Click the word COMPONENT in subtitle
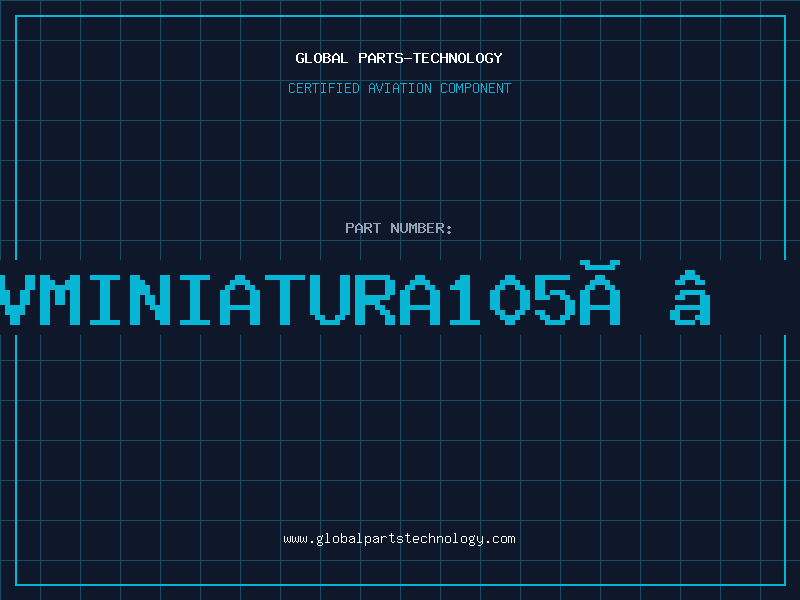Viewport: 800px width, 600px height. pyautogui.click(x=476, y=88)
